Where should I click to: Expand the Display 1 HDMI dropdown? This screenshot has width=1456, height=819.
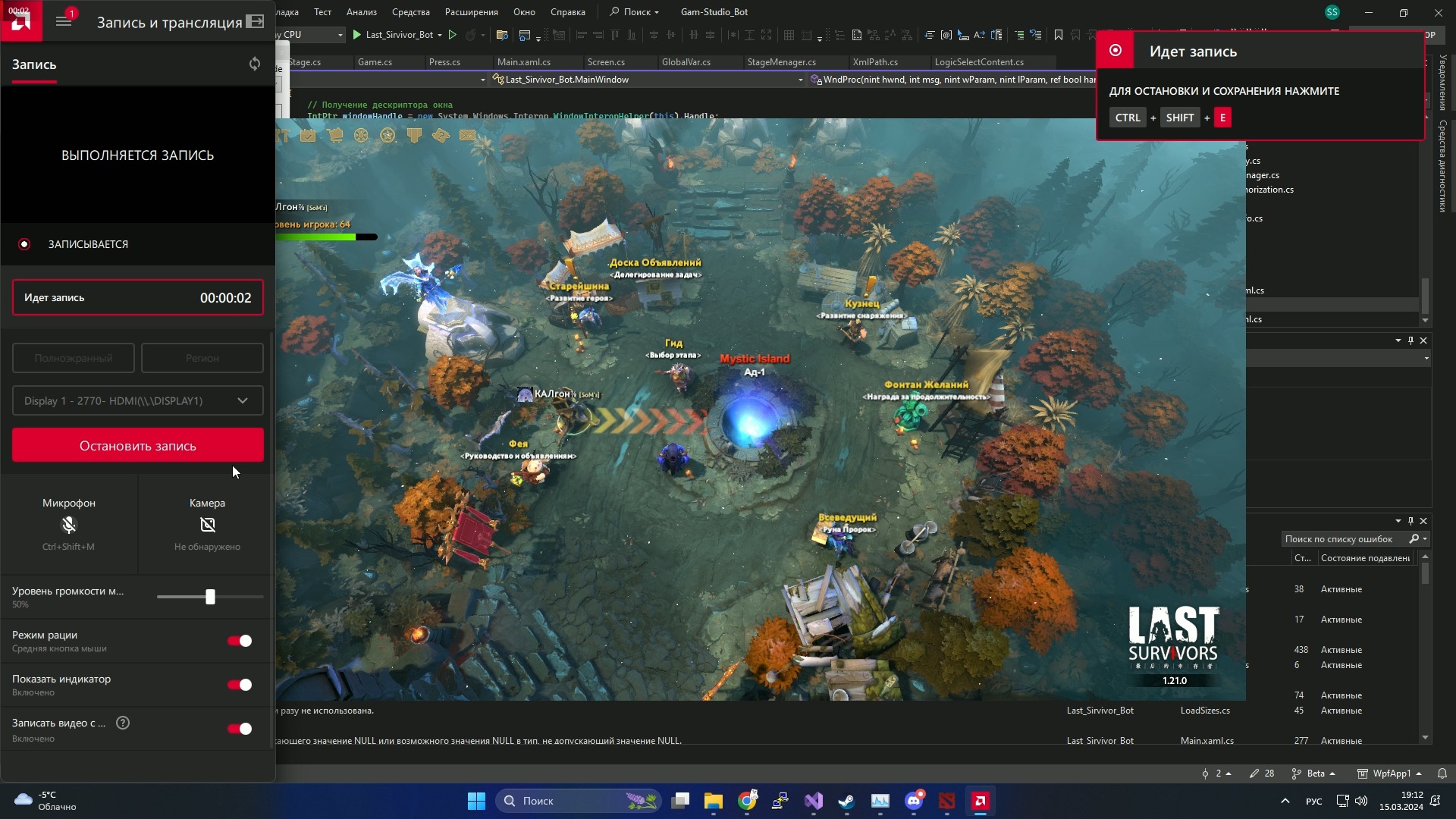138,400
